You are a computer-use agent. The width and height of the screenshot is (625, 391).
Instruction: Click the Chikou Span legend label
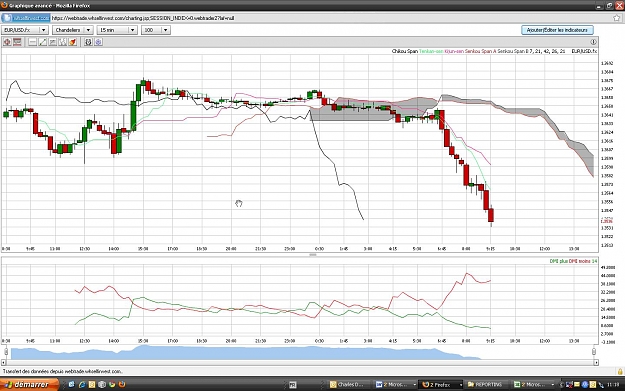click(405, 51)
